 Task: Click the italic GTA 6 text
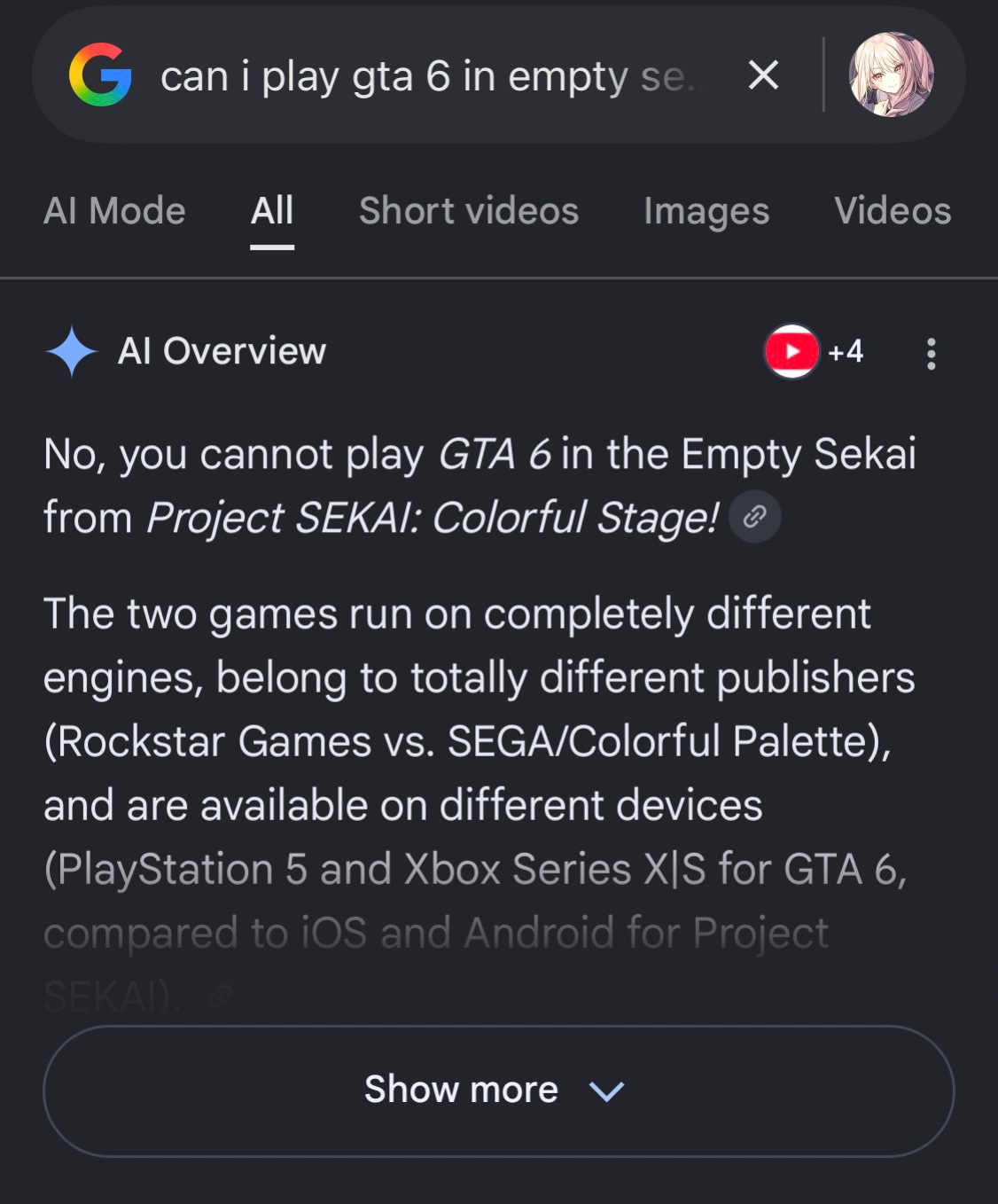(x=495, y=454)
